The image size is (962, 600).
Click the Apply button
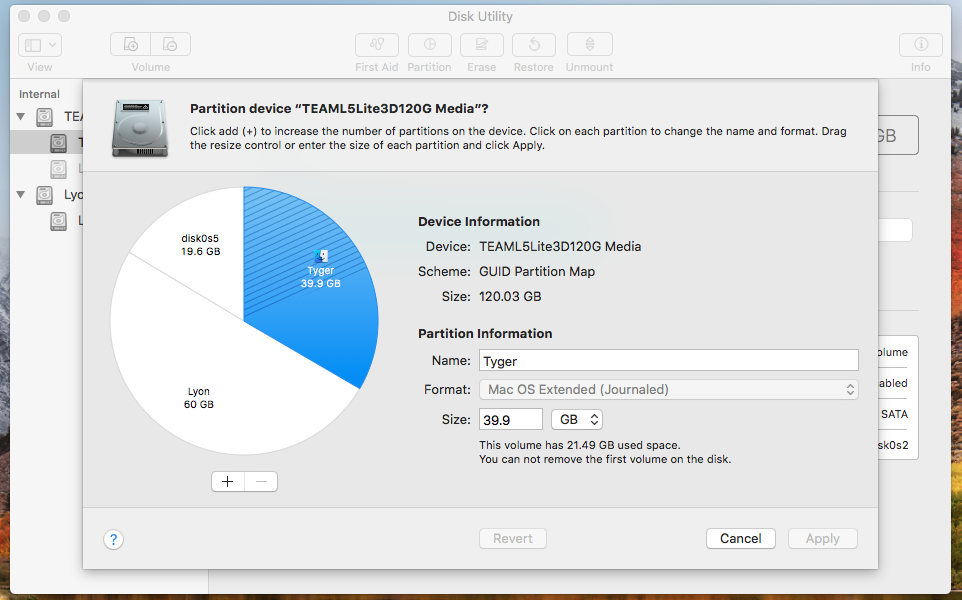[823, 539]
